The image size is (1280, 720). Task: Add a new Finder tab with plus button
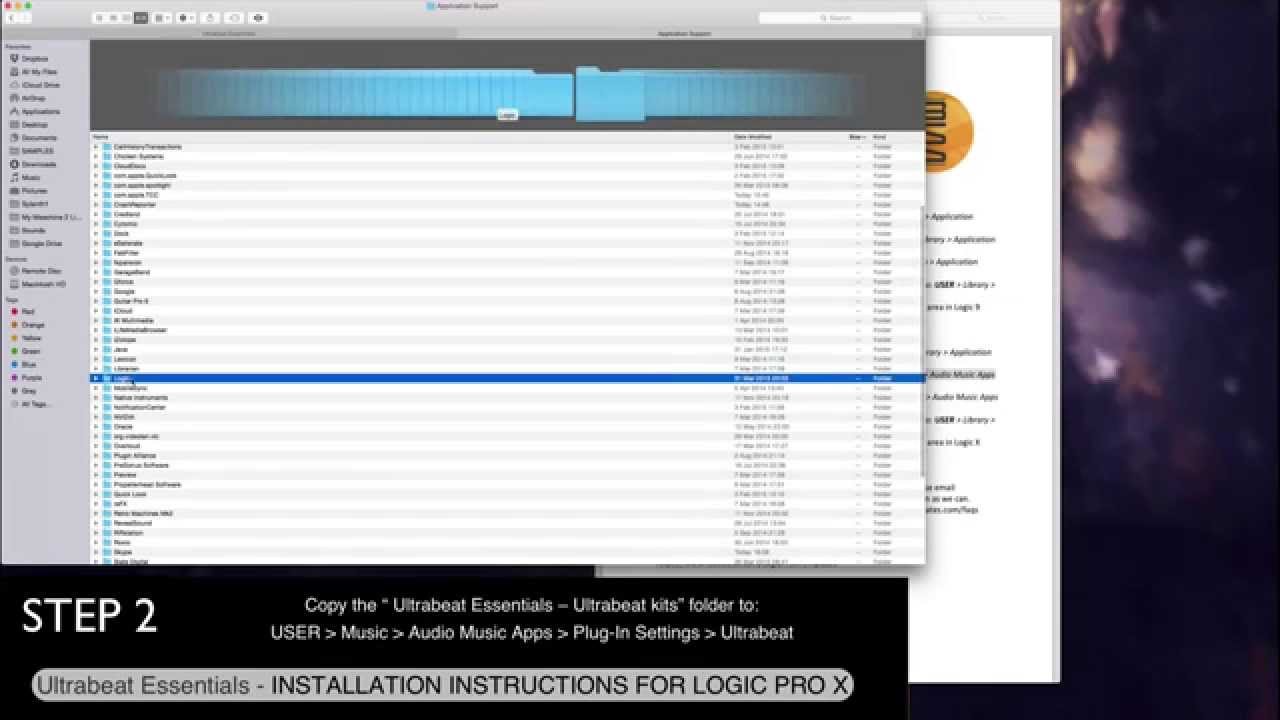(920, 34)
